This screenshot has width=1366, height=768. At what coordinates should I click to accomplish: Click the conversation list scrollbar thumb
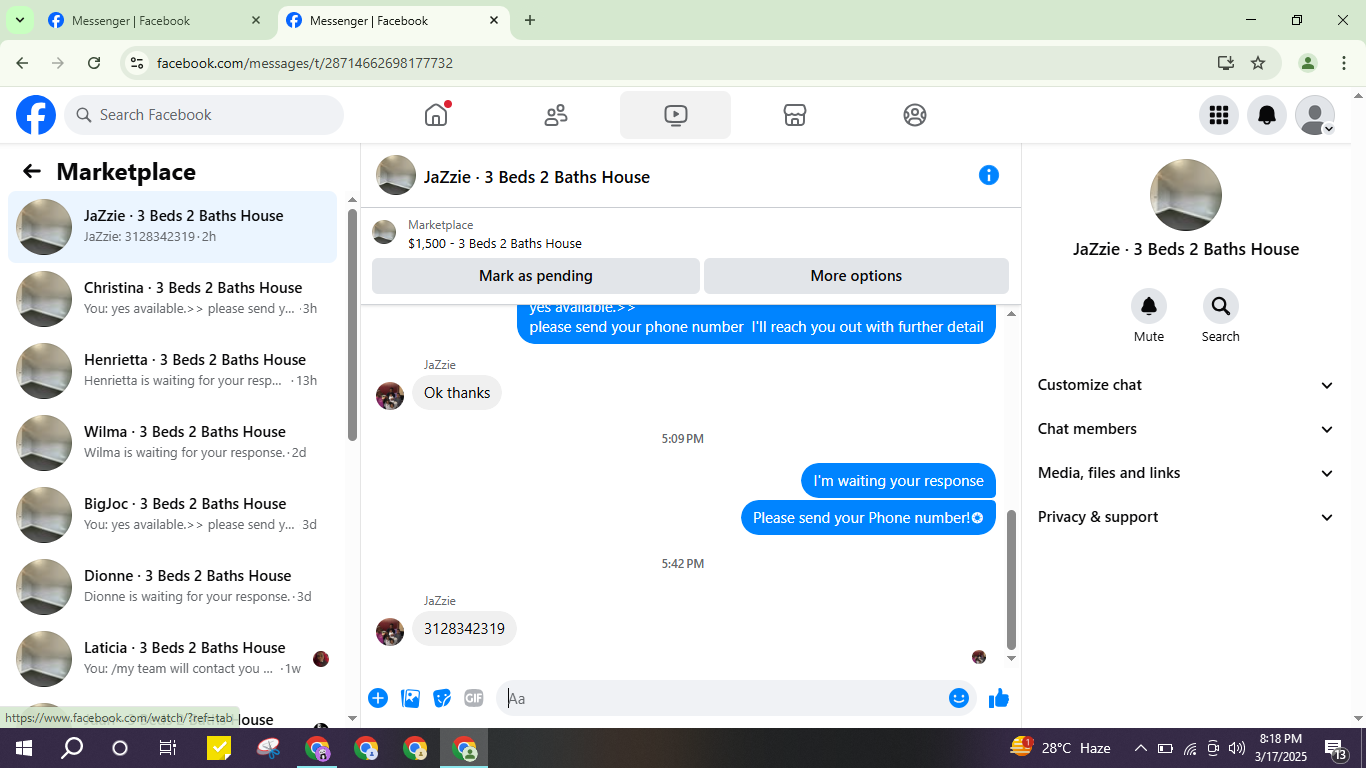pyautogui.click(x=352, y=324)
